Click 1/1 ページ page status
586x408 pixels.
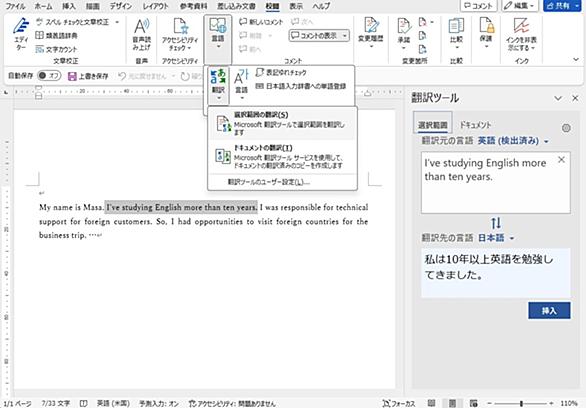pyautogui.click(x=17, y=404)
